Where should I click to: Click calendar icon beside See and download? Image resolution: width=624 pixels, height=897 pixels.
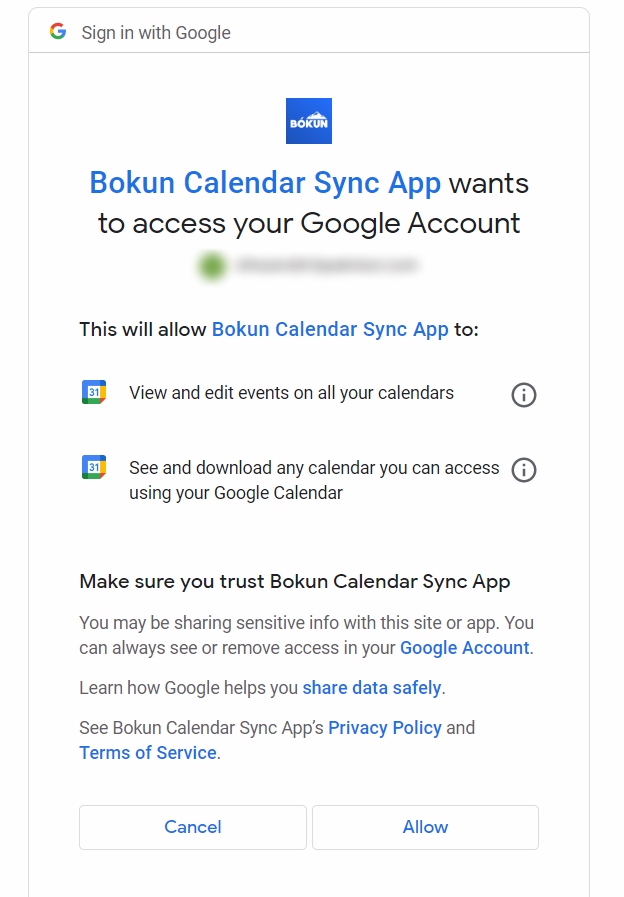pos(94,467)
